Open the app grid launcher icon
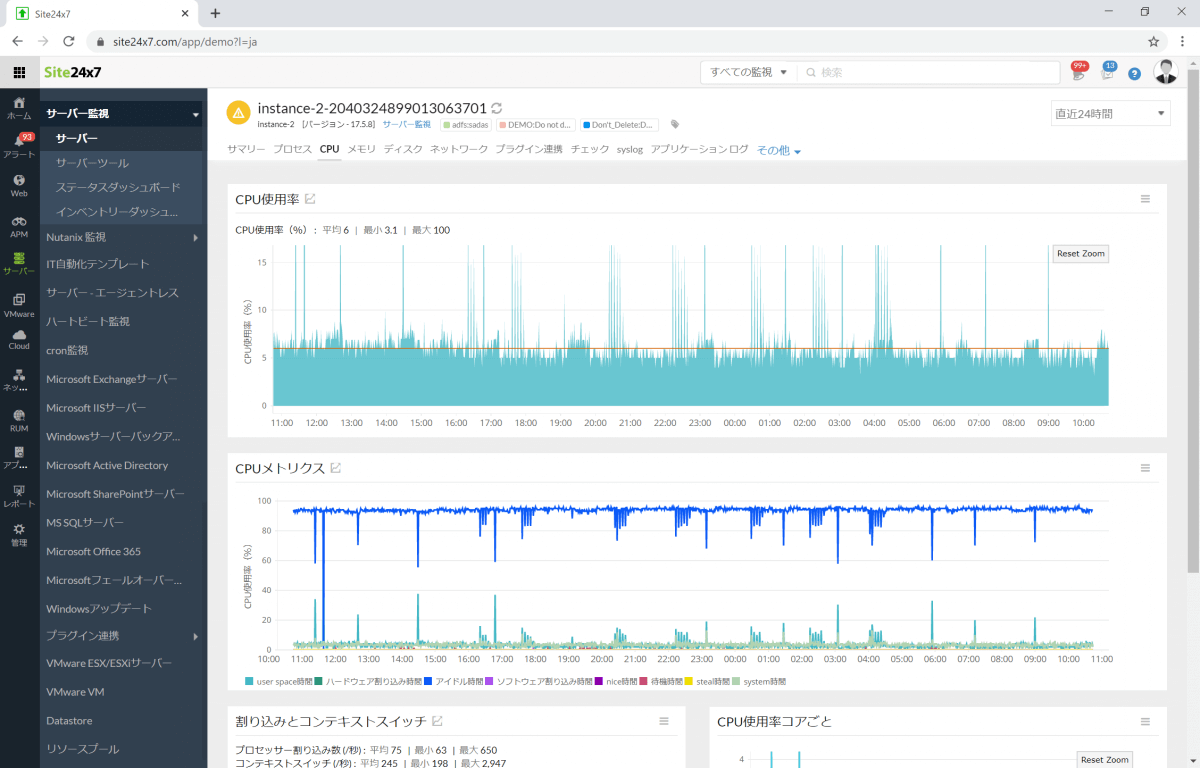This screenshot has width=1200, height=768. pyautogui.click(x=19, y=72)
